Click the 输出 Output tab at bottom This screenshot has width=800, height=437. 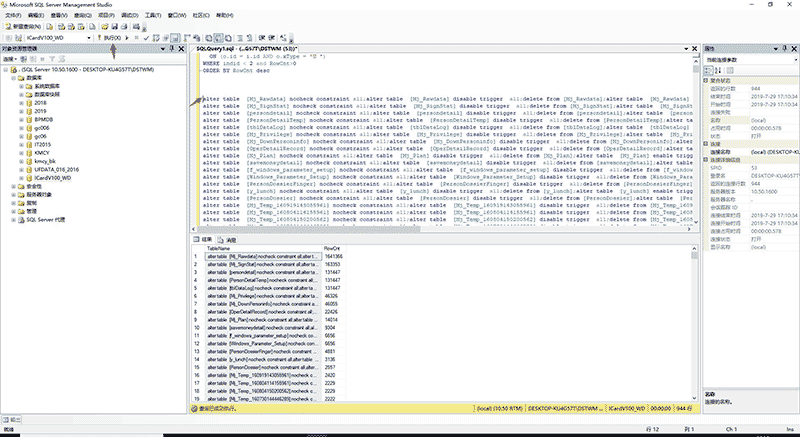pos(12,420)
